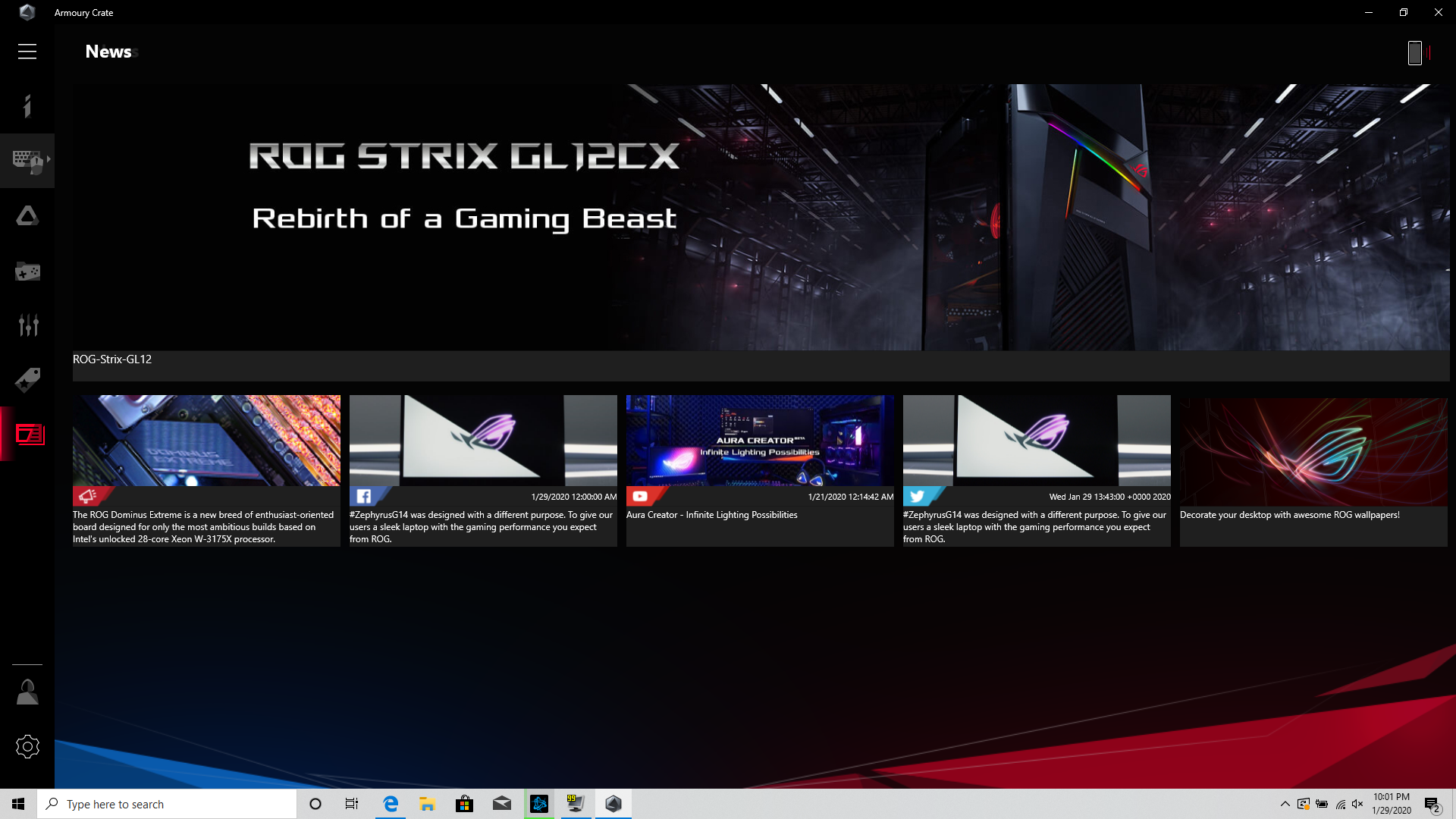Switch to the blue star app taskbar icon
This screenshot has width=1456, height=819.
(x=539, y=804)
